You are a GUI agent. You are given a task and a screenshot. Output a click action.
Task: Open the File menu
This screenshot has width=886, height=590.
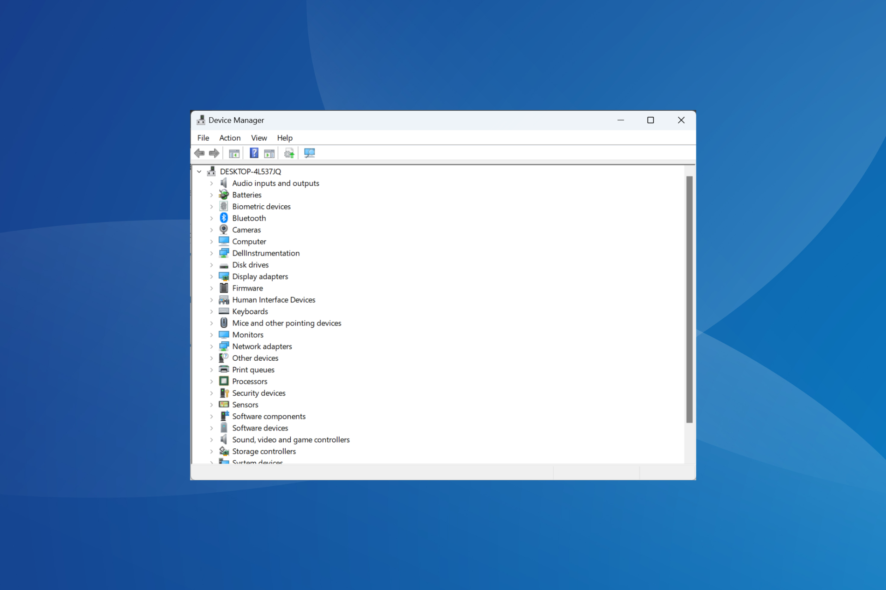(203, 138)
